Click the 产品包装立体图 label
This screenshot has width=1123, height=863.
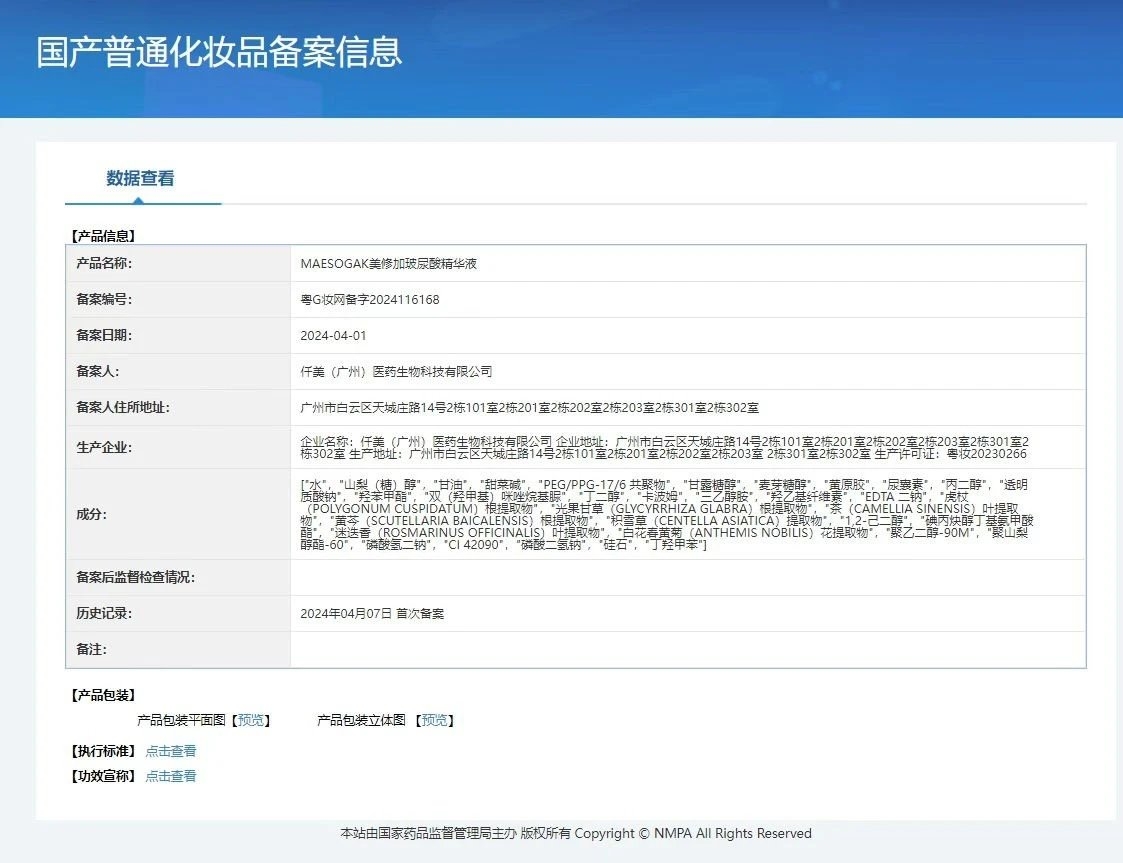(361, 720)
